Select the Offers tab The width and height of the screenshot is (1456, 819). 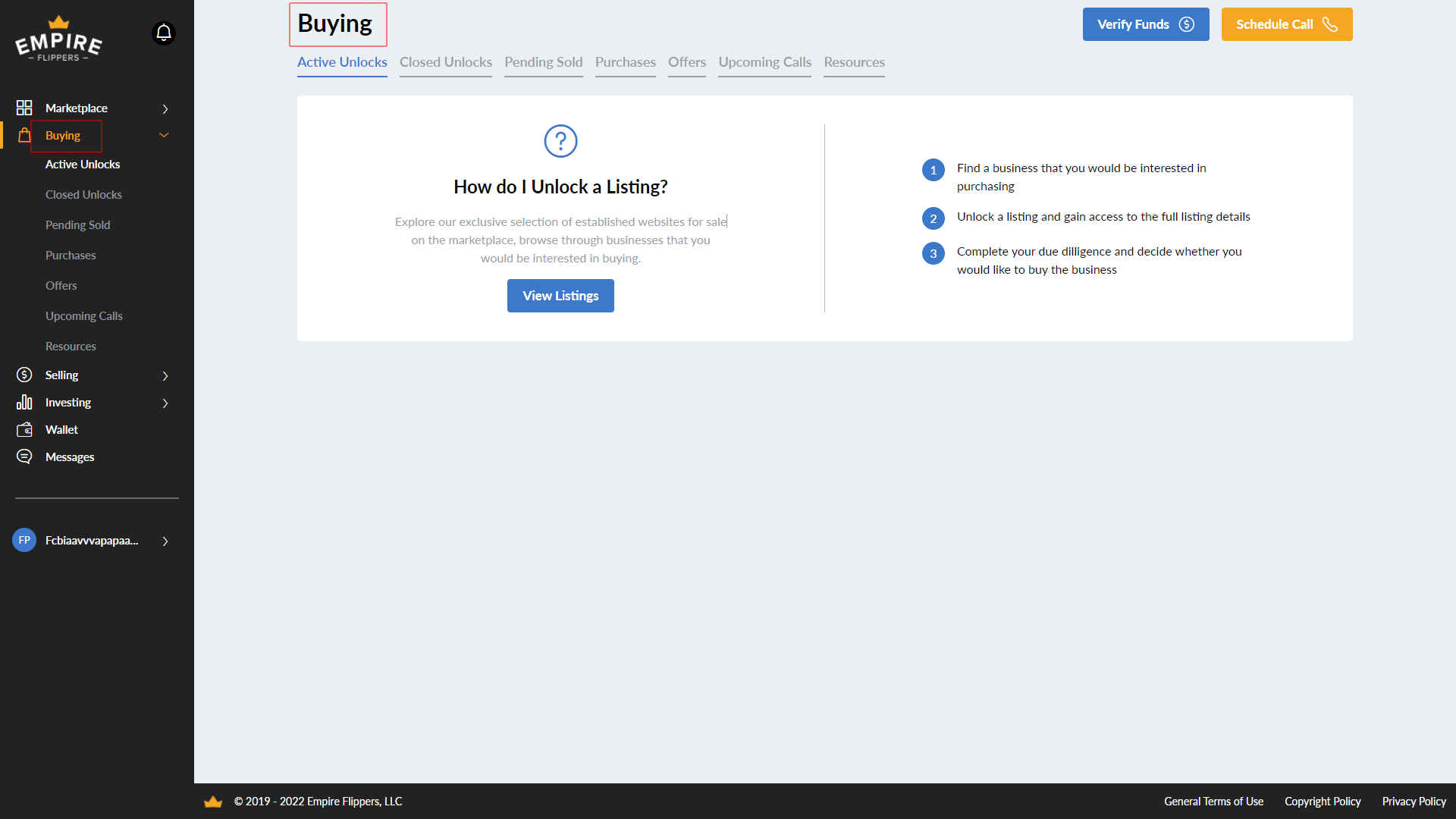(687, 62)
